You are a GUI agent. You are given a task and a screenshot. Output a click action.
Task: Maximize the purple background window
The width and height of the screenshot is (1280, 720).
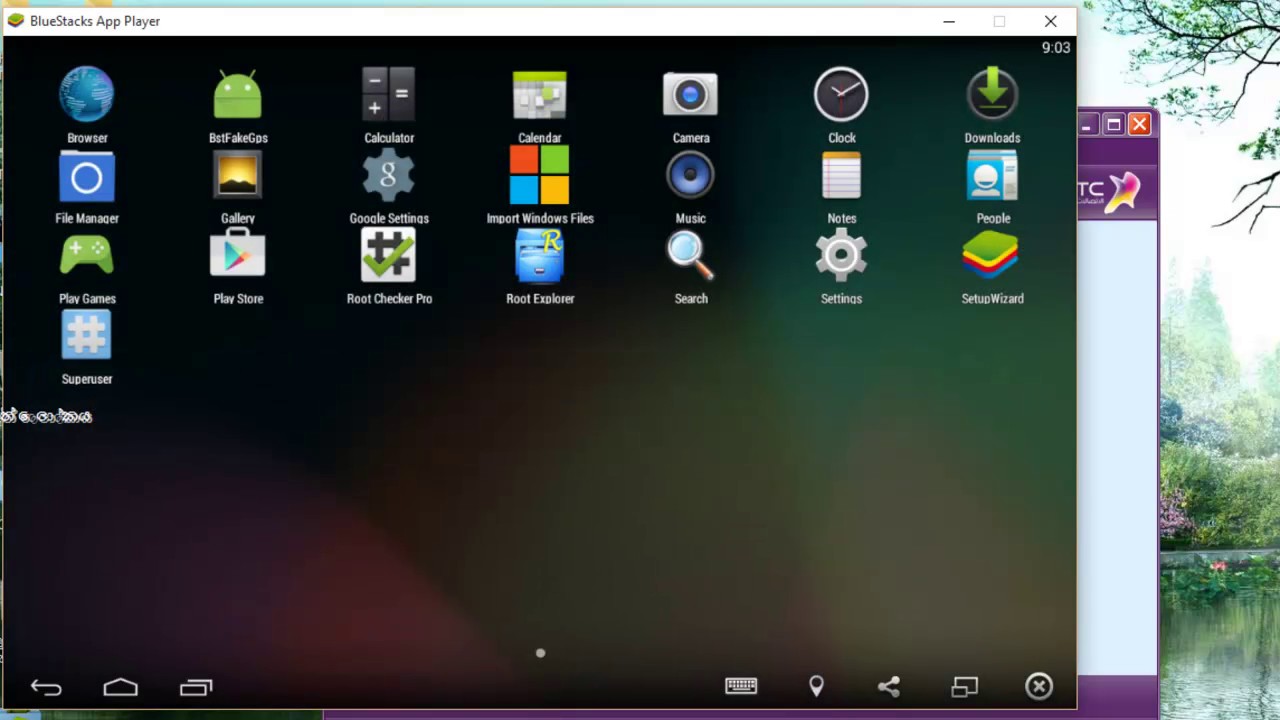tap(1113, 124)
